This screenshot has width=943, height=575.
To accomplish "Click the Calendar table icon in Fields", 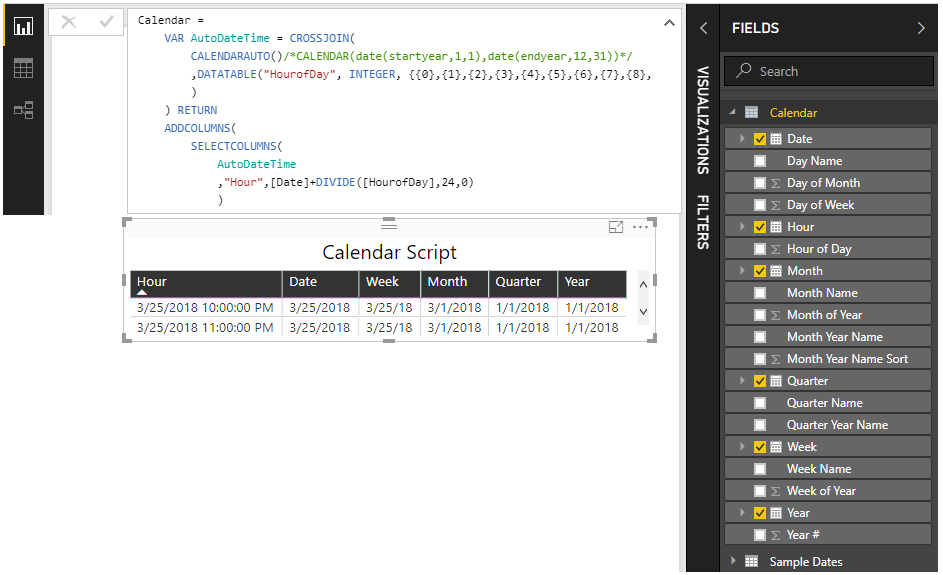I will pyautogui.click(x=752, y=112).
